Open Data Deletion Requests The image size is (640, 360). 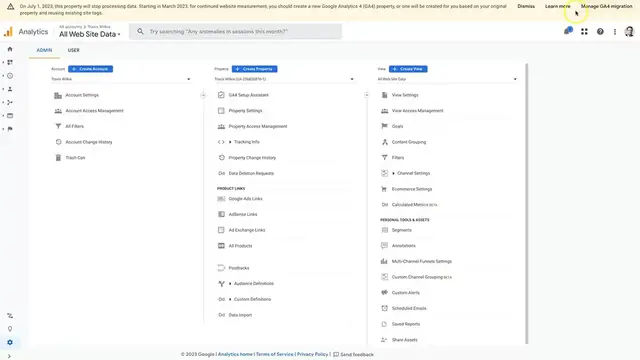(x=251, y=173)
